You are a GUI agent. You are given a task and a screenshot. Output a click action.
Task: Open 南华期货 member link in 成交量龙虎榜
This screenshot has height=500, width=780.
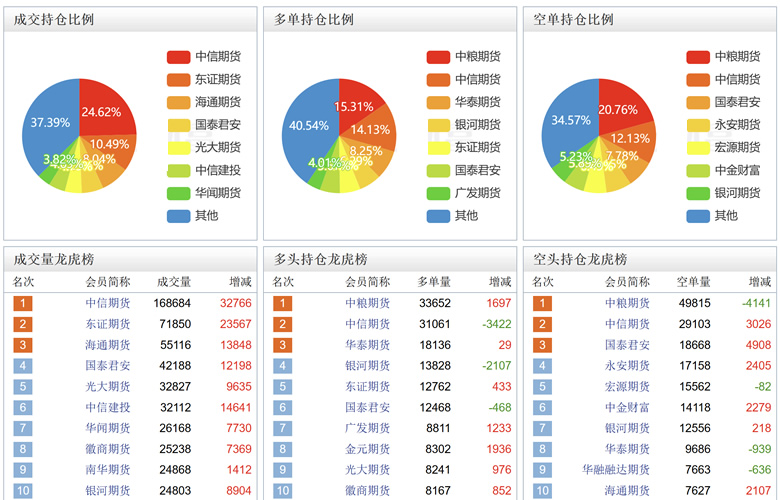click(x=108, y=470)
